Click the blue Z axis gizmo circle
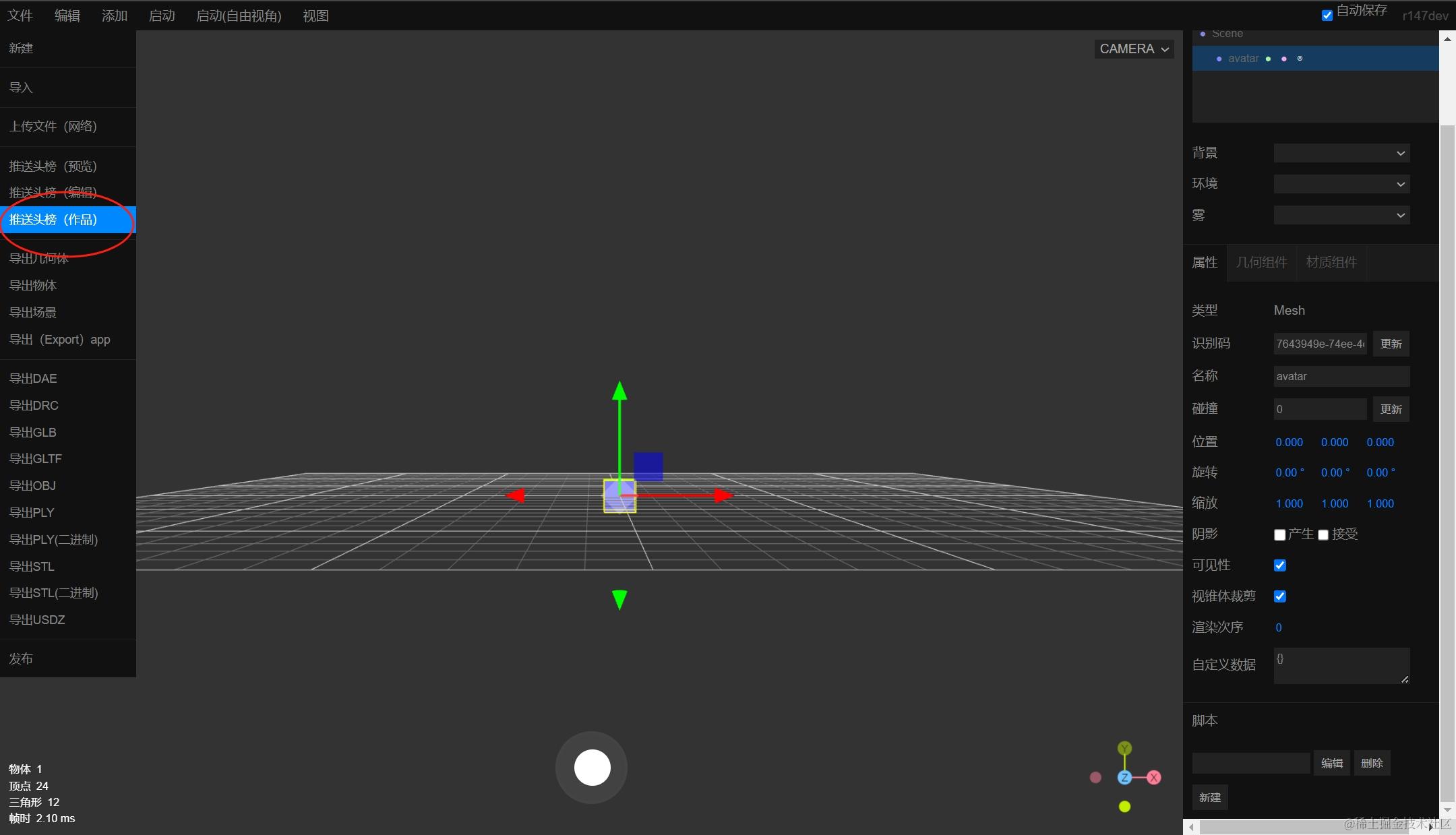 pyautogui.click(x=1124, y=778)
